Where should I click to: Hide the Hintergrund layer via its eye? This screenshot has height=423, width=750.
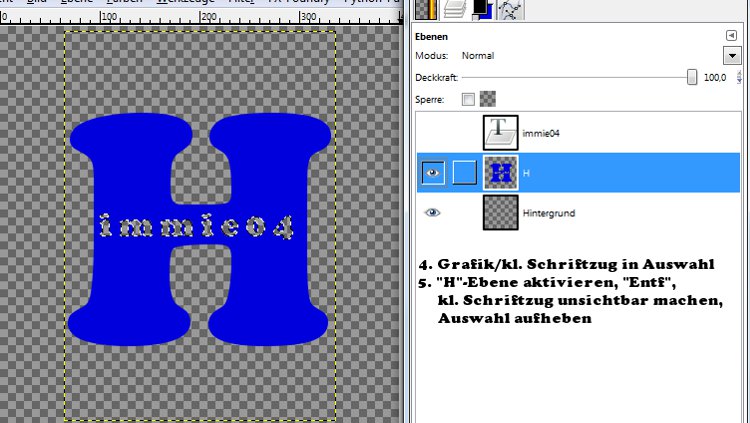(x=432, y=212)
